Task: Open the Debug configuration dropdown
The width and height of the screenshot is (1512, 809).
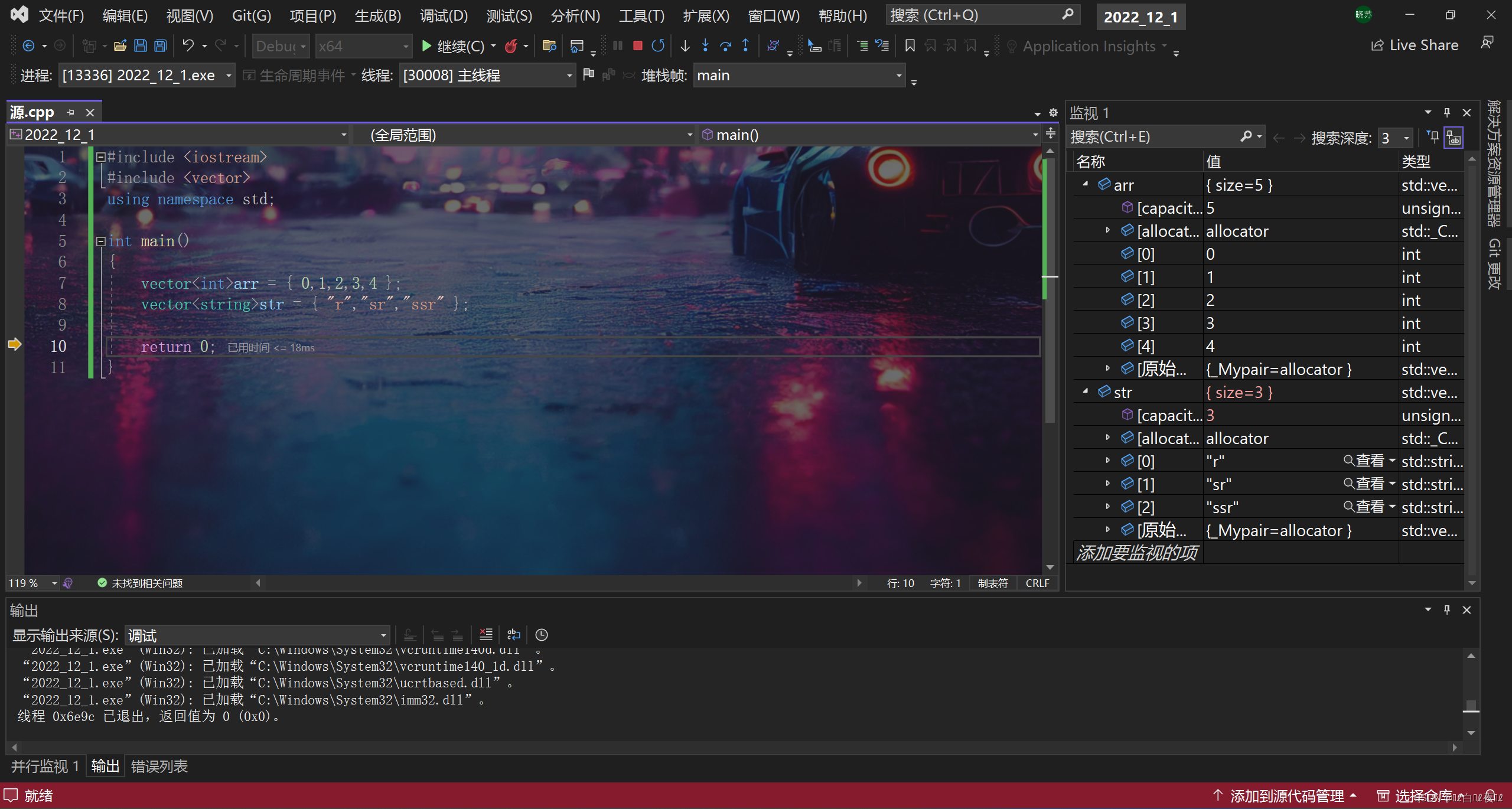Action: (x=281, y=45)
